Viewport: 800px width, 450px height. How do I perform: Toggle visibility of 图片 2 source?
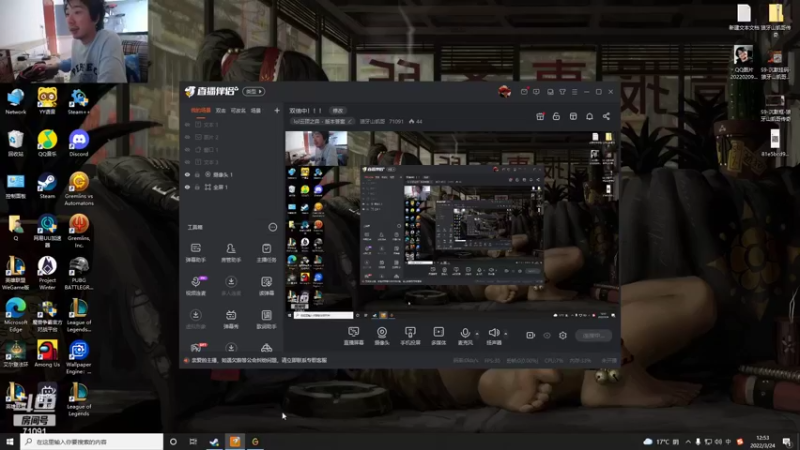click(187, 137)
